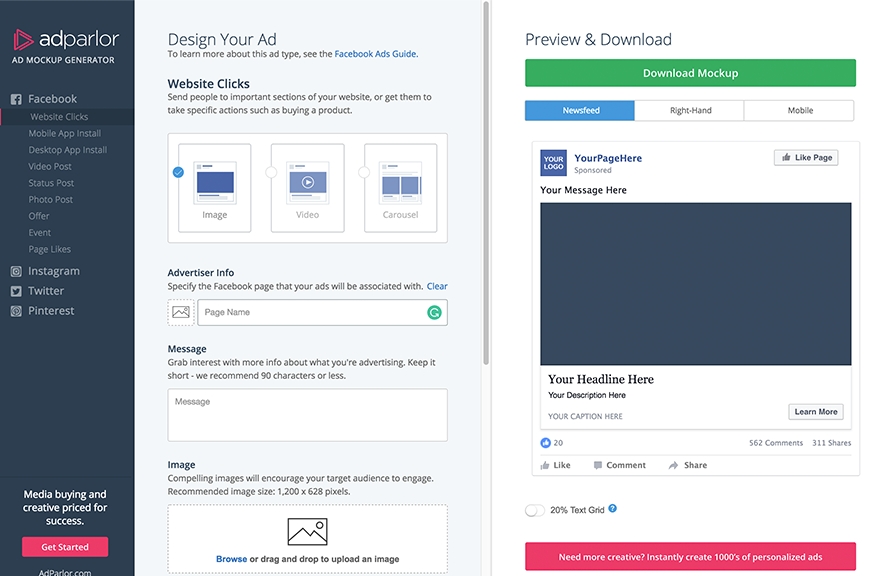Click the Grammarly icon in Page Name field
The height and width of the screenshot is (576, 883).
tap(434, 312)
